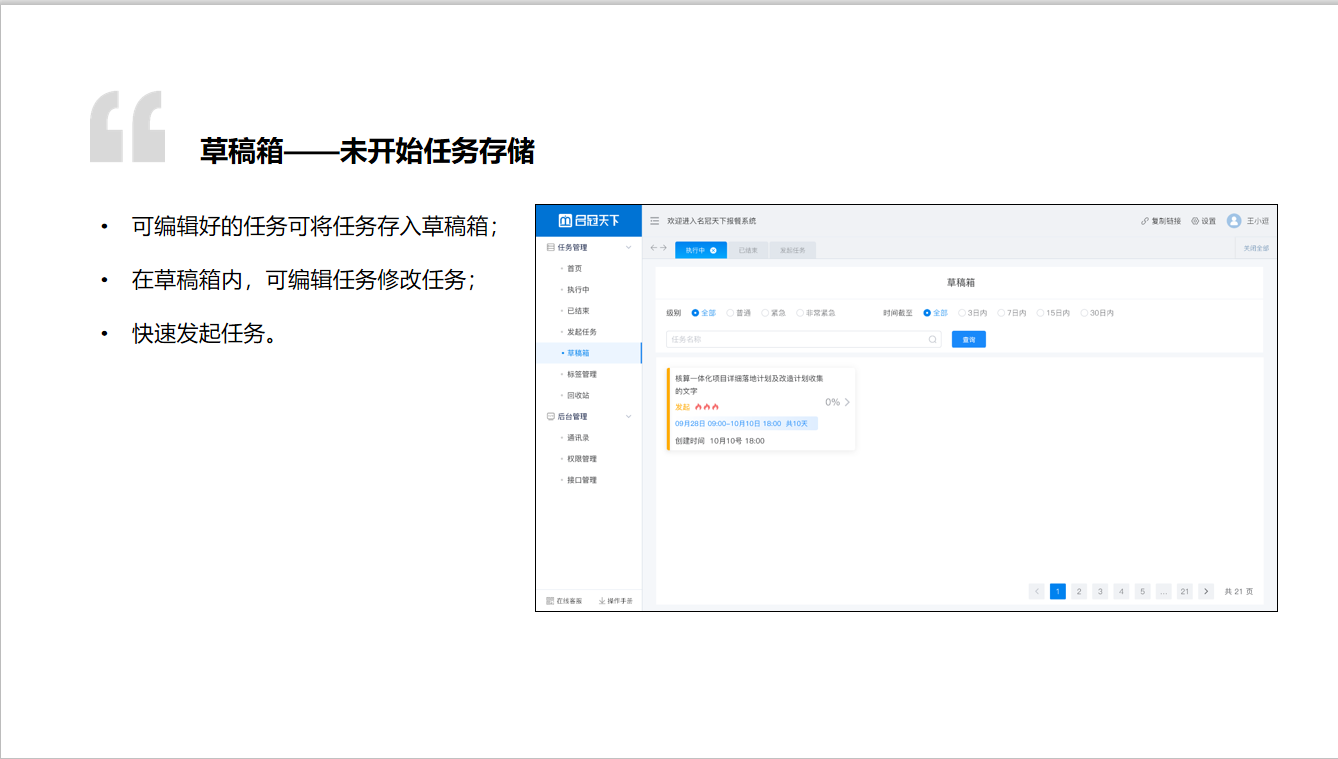Click the pagination ellipsis button

click(1164, 591)
